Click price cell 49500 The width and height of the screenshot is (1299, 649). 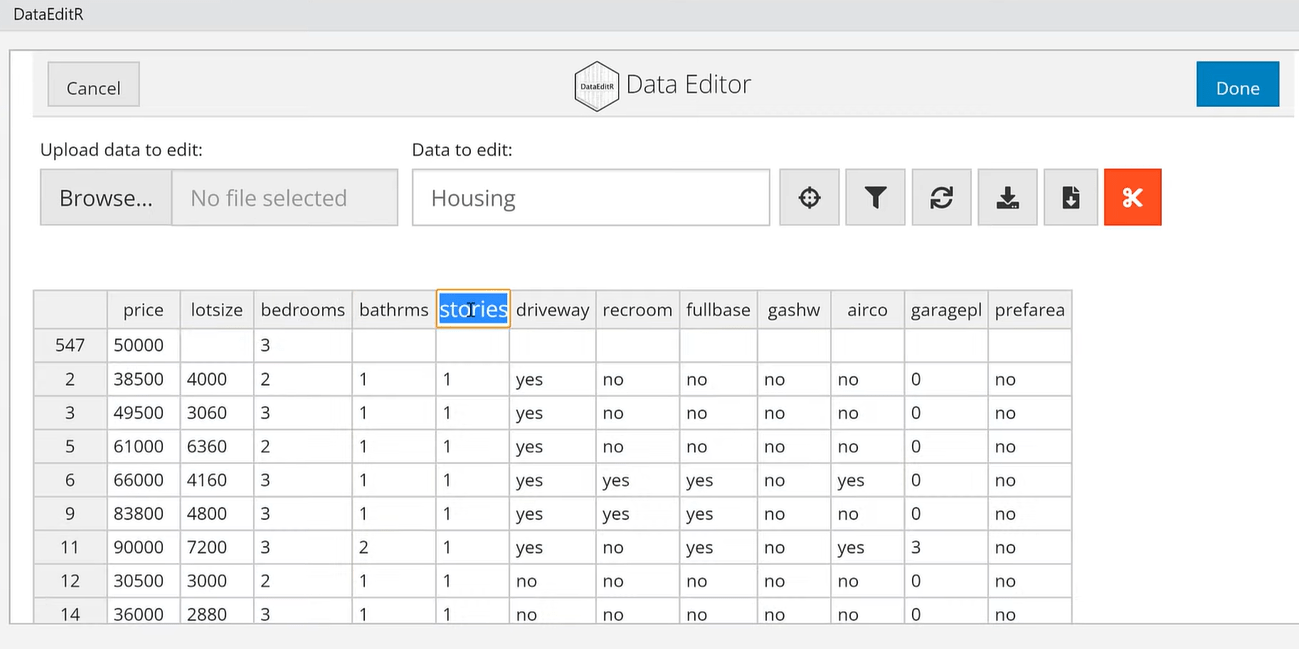[x=143, y=413]
